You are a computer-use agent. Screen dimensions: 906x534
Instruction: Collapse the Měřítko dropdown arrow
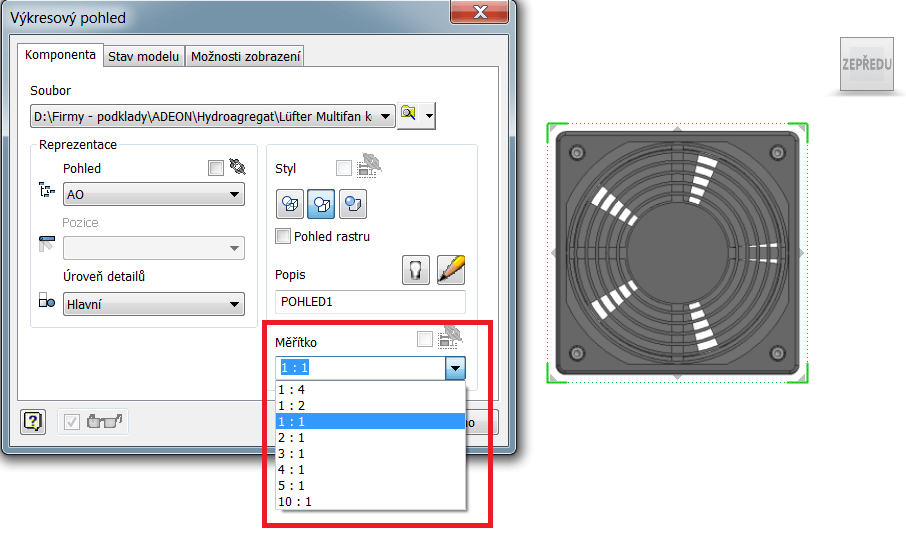click(x=455, y=368)
